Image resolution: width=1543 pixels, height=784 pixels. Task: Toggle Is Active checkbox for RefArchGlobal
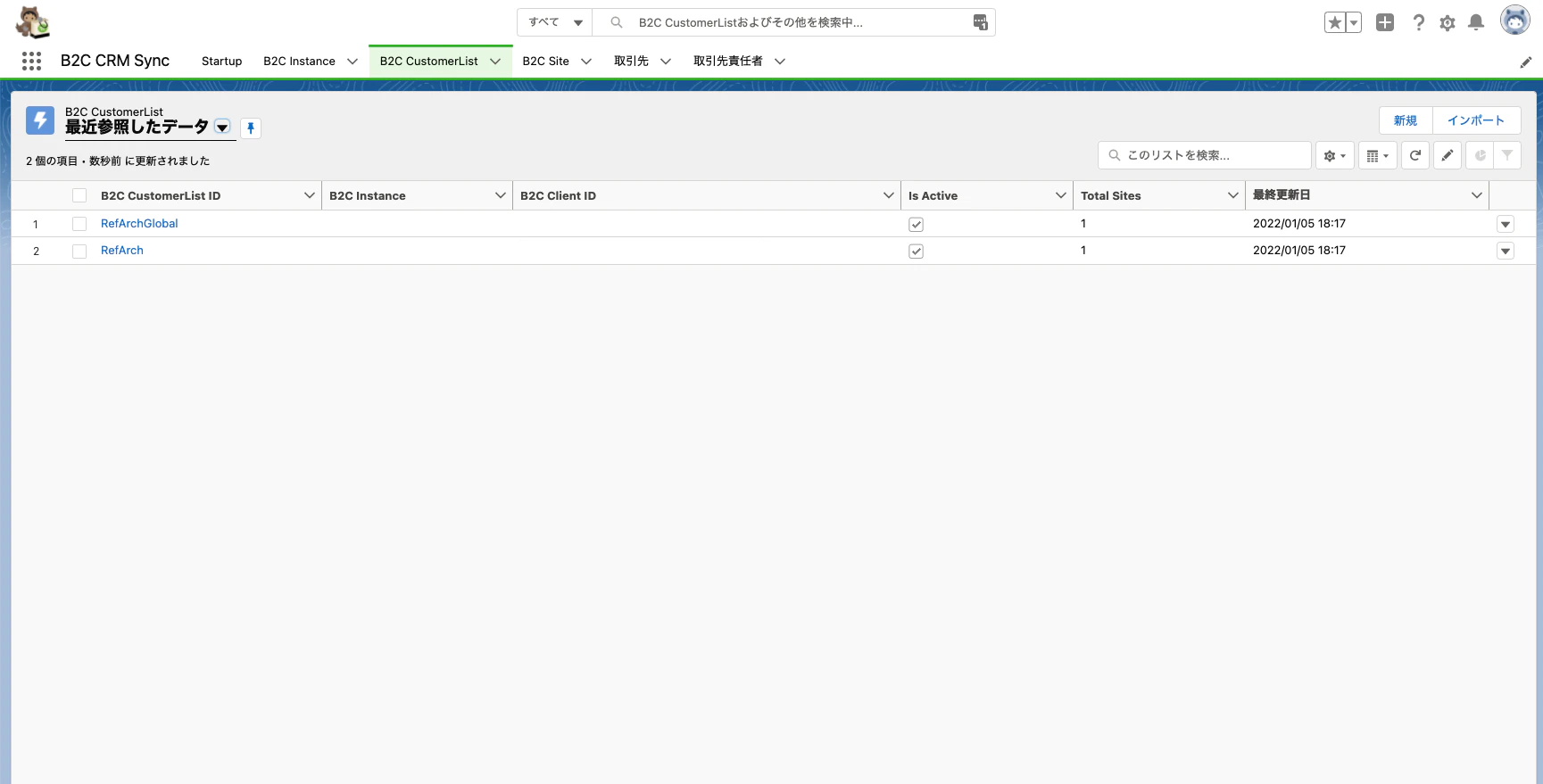916,225
